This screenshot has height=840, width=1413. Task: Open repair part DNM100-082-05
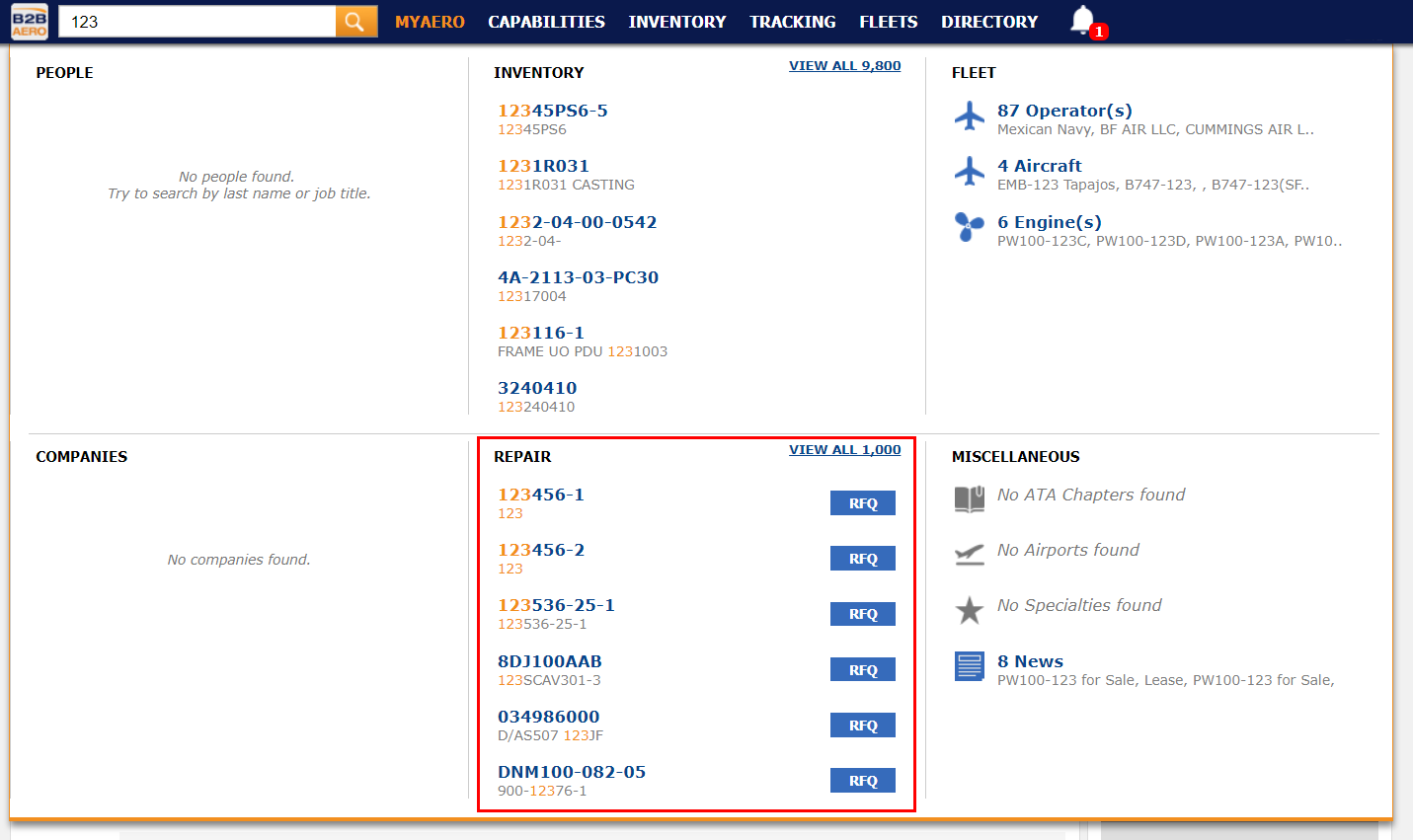(572, 772)
